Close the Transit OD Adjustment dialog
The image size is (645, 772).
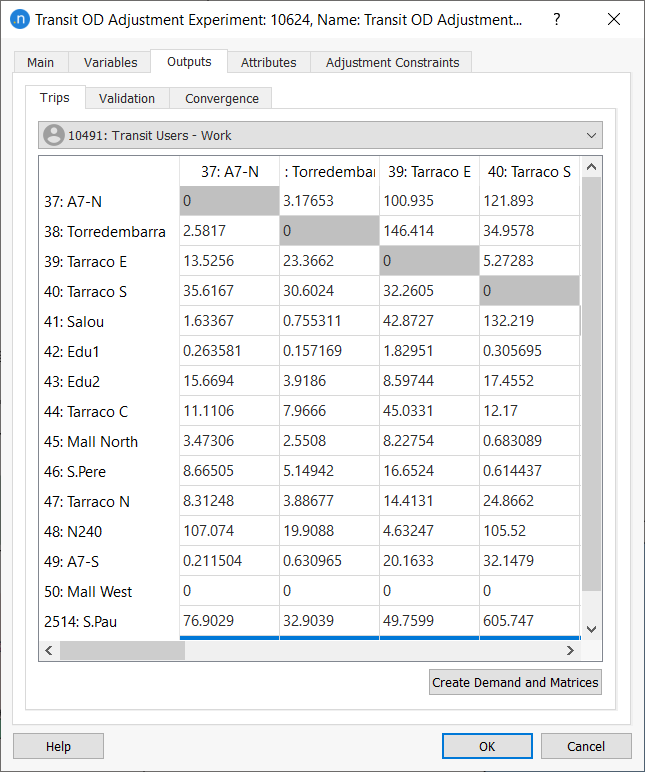click(613, 20)
